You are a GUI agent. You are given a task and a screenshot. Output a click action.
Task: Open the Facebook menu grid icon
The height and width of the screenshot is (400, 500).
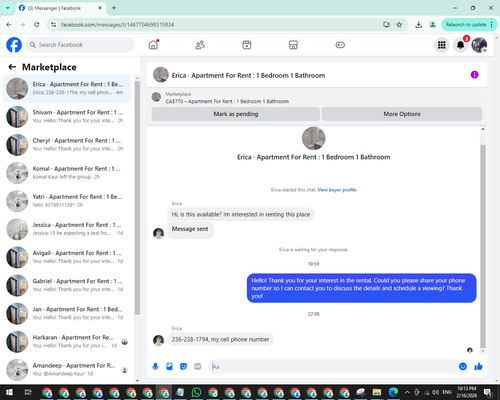pyautogui.click(x=442, y=45)
